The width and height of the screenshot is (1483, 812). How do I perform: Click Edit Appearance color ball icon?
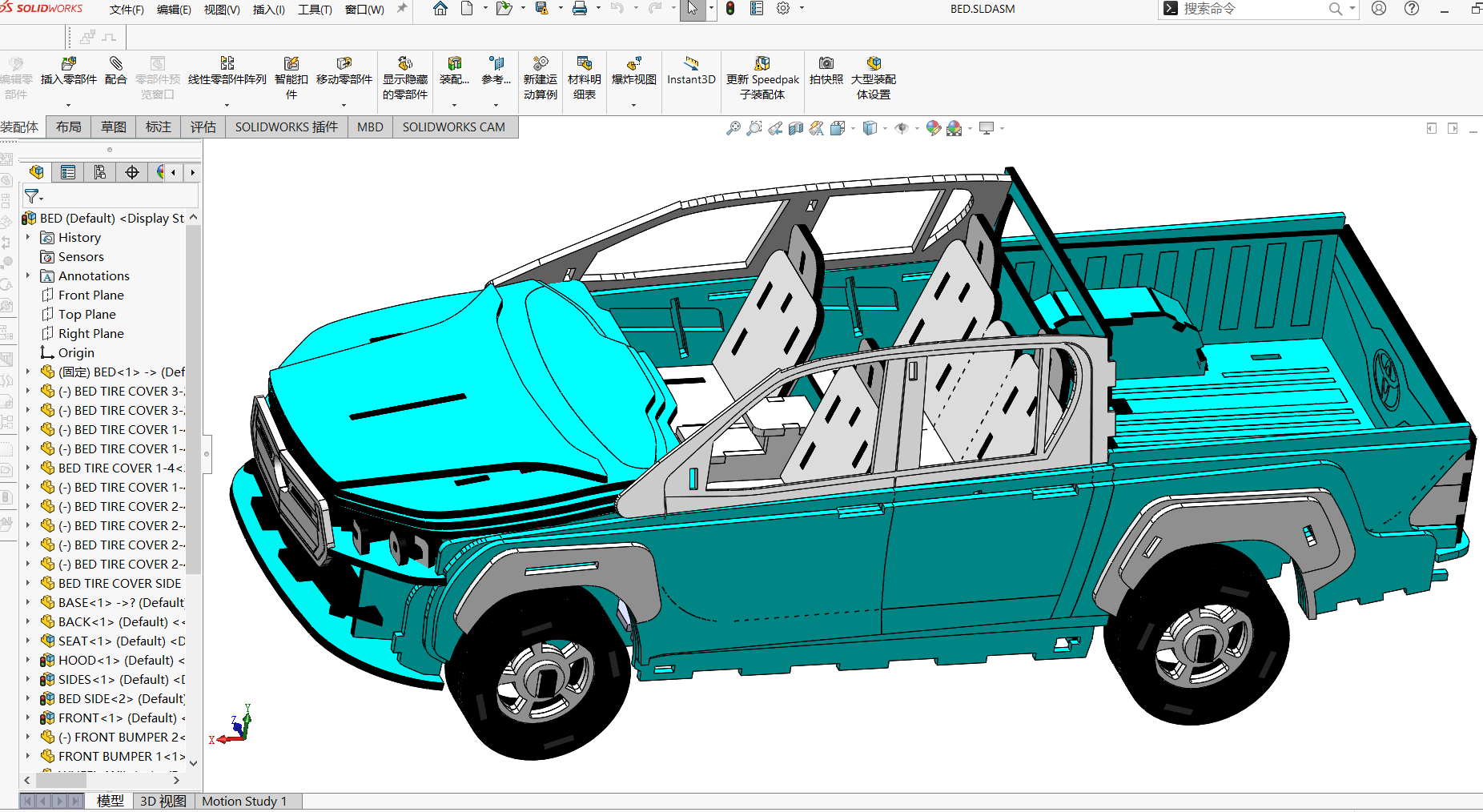coord(933,128)
